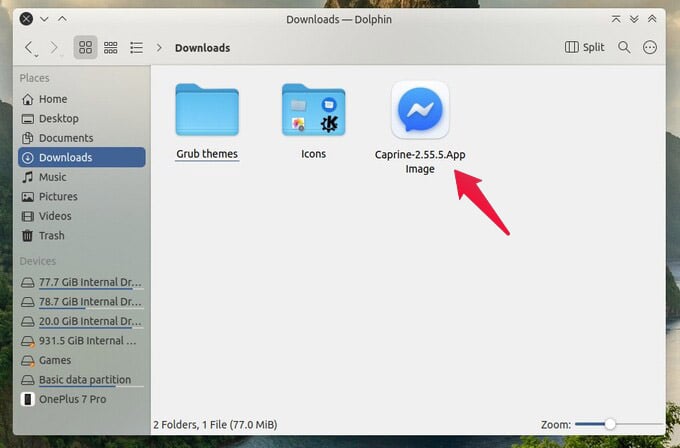Click the Devices section header
Viewport: 680px width, 448px height.
coord(38,261)
